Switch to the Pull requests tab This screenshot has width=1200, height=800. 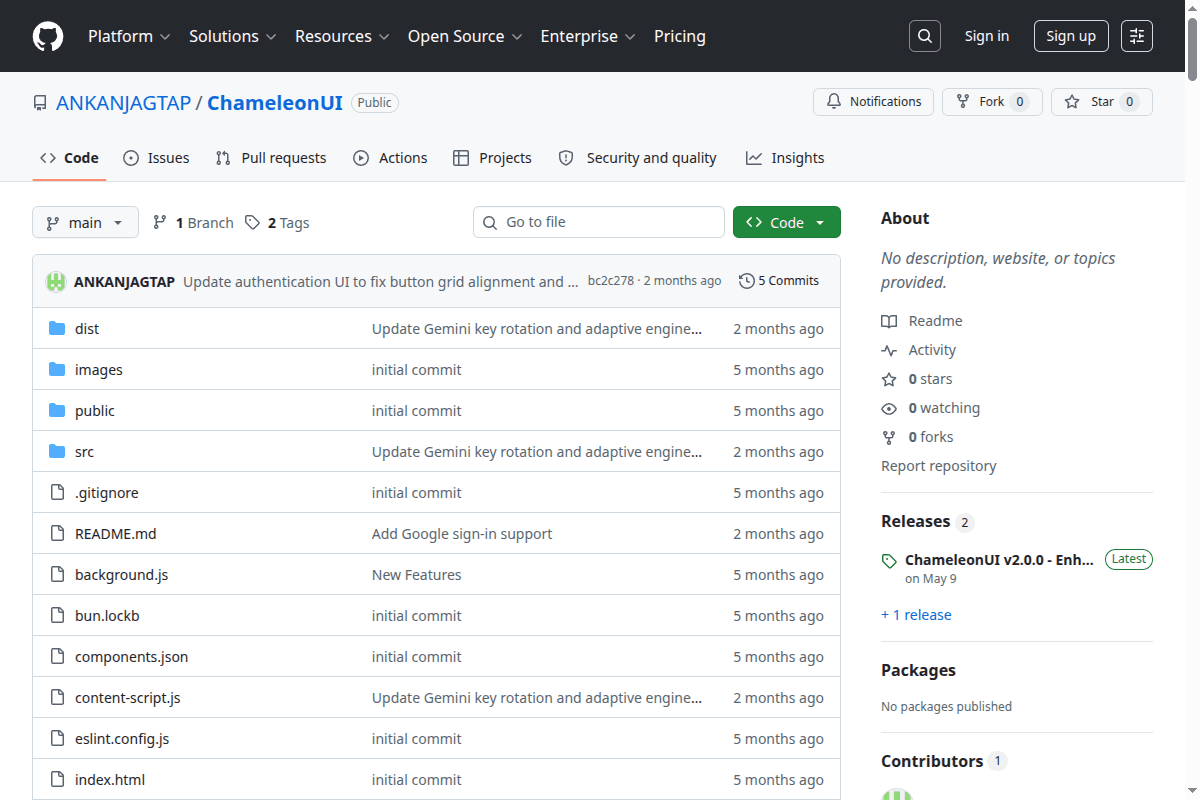(x=271, y=158)
